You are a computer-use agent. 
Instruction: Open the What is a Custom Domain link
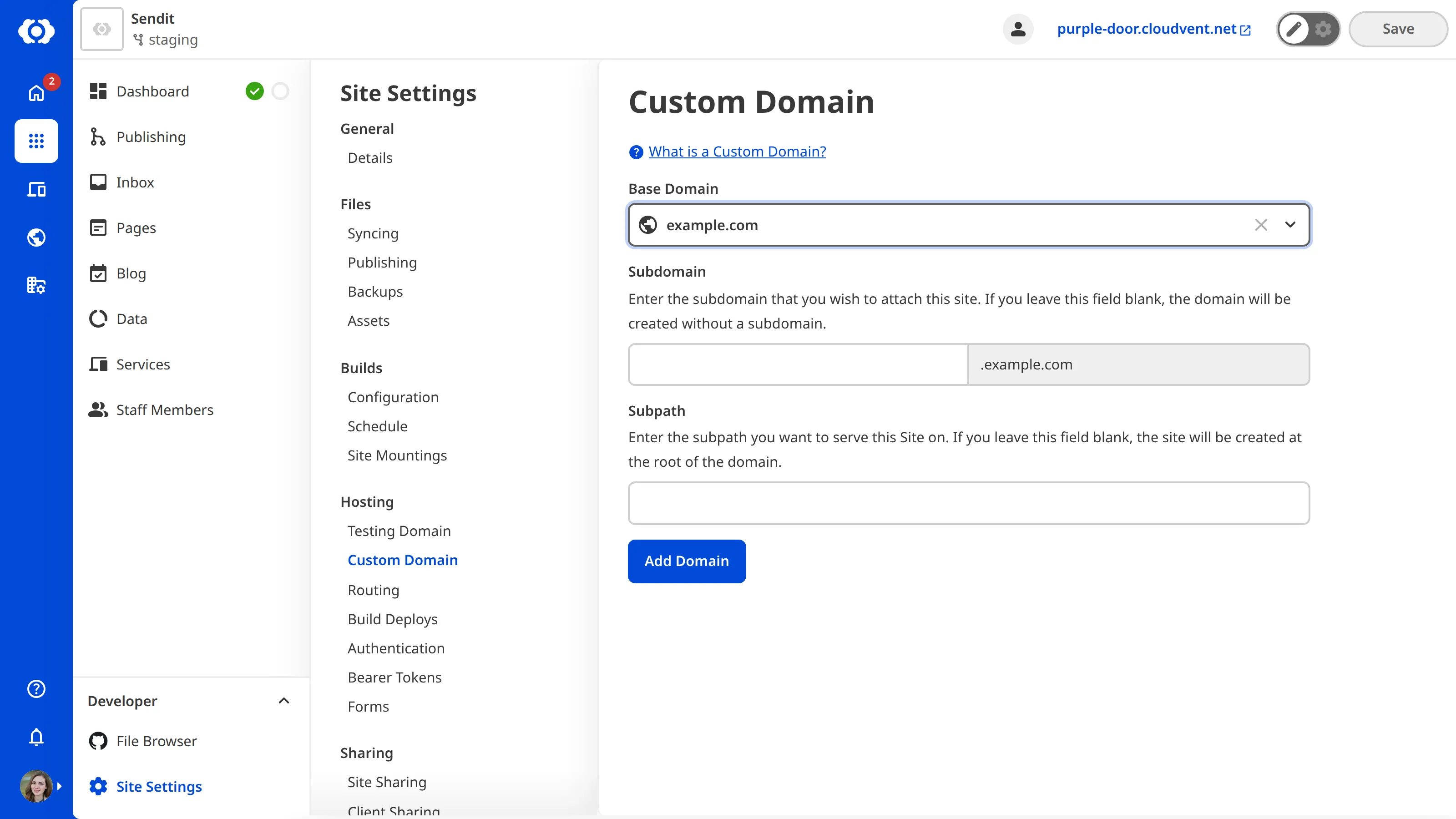(x=737, y=152)
